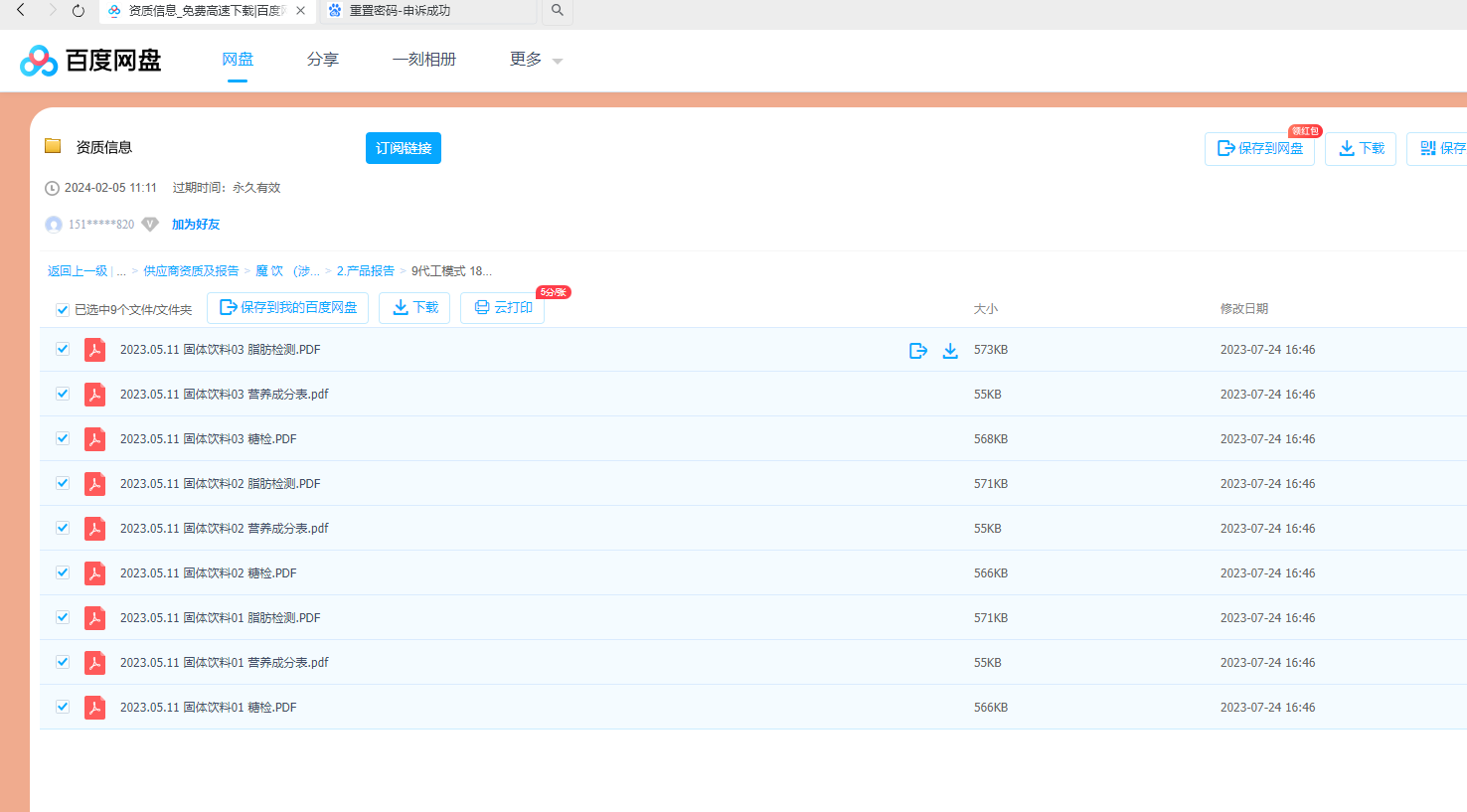
Task: Click the 订阅链接 button
Action: coord(404,148)
